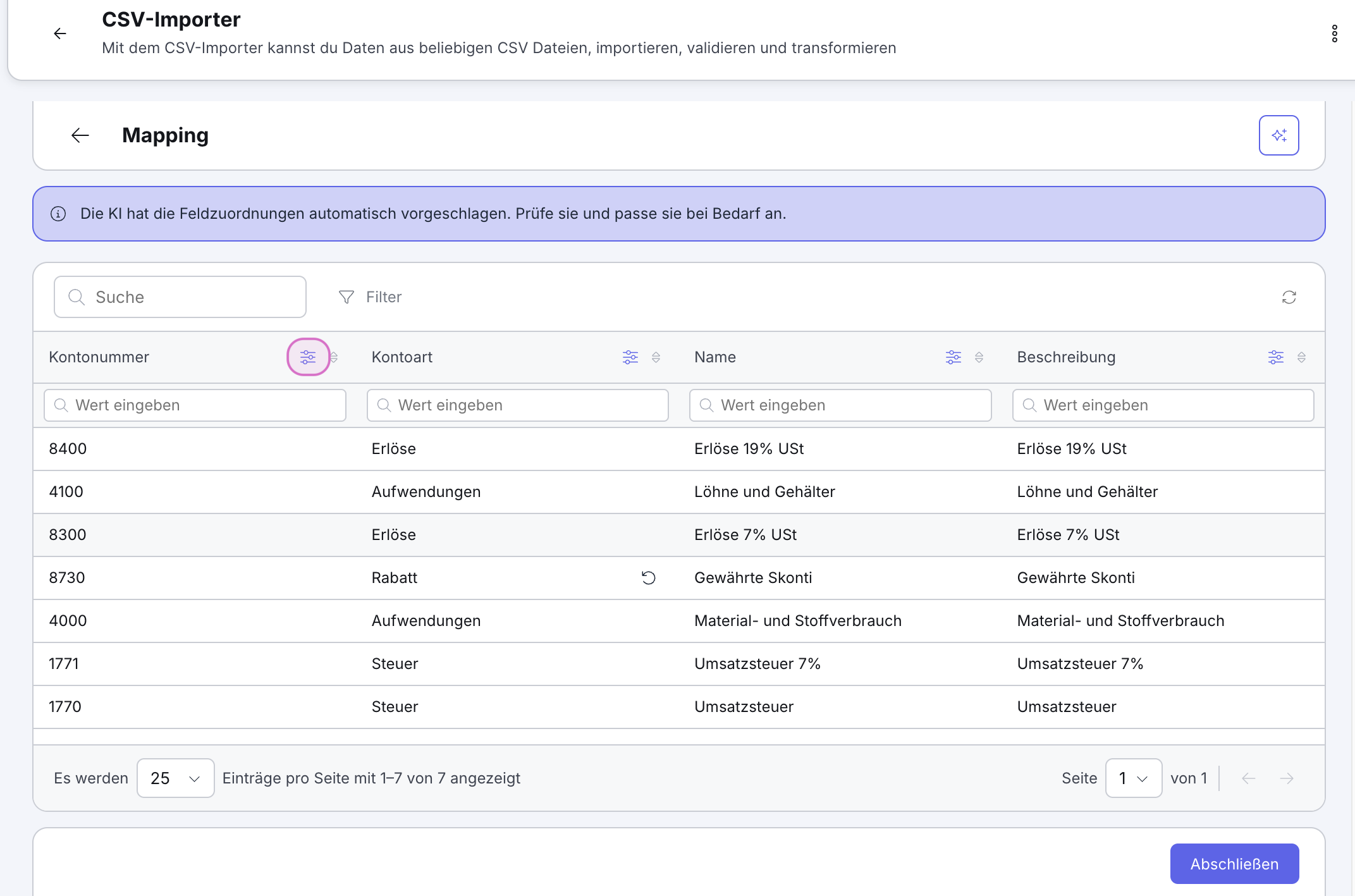Go back with the Mapping arrow
Screen dimensions: 1355x896
(x=80, y=135)
